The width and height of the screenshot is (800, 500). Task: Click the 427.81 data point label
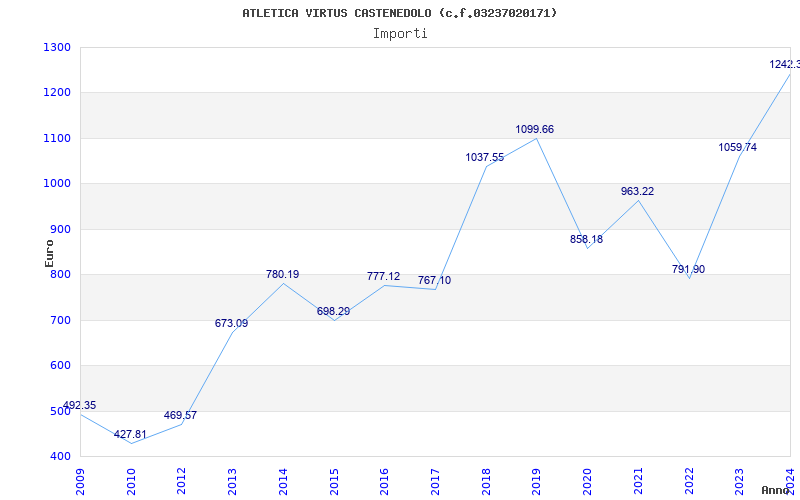coord(130,435)
